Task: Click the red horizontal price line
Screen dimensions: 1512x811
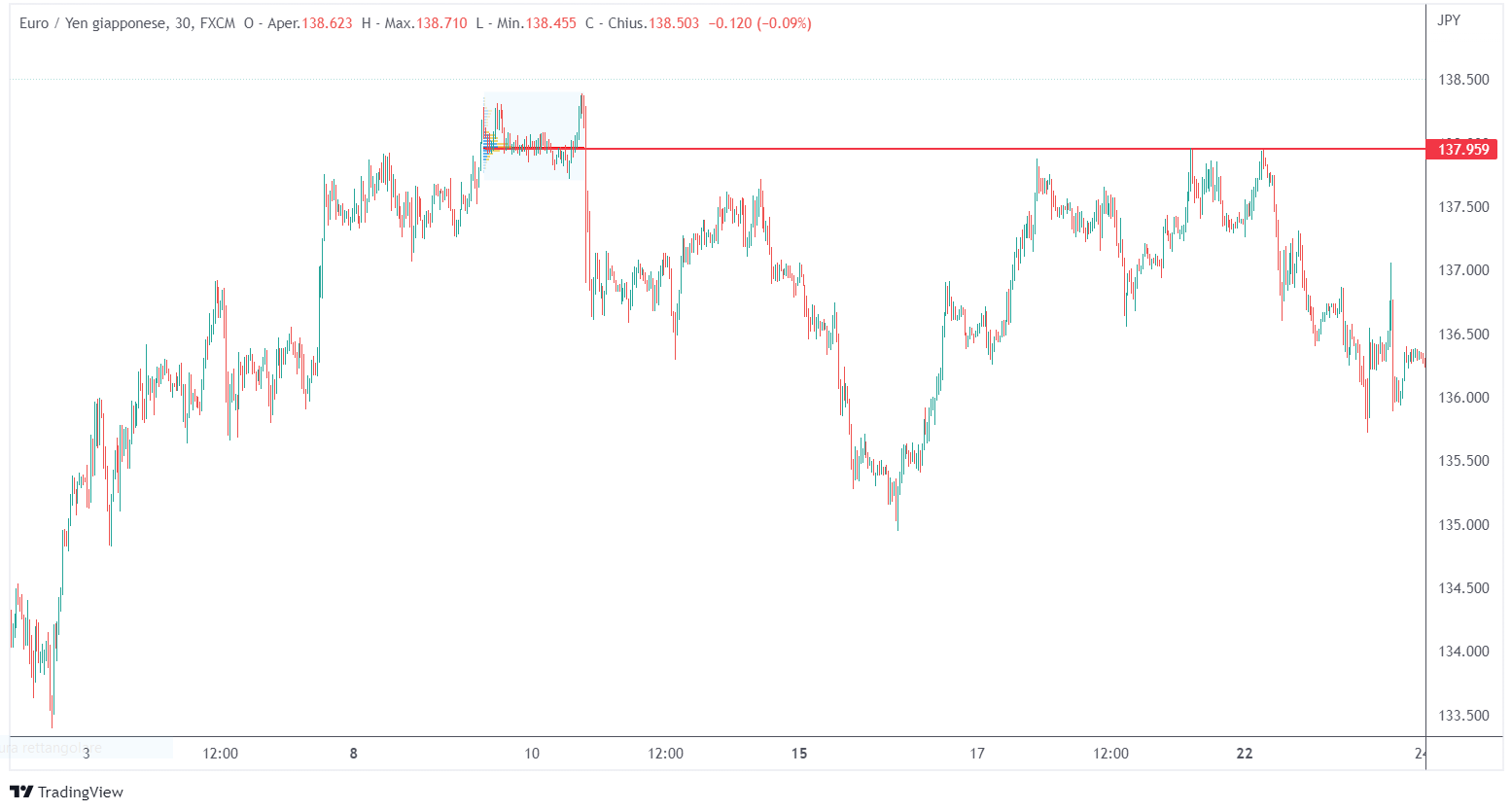Action: 972,149
